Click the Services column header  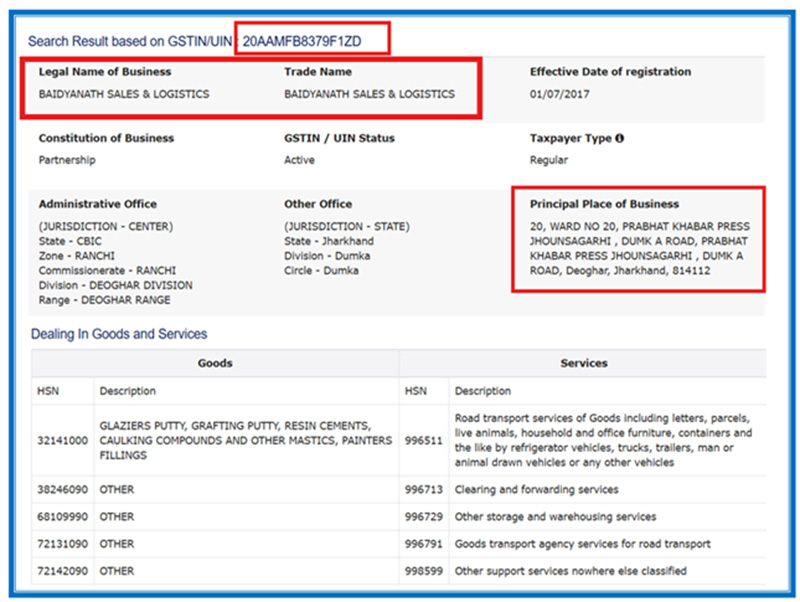[x=583, y=363]
